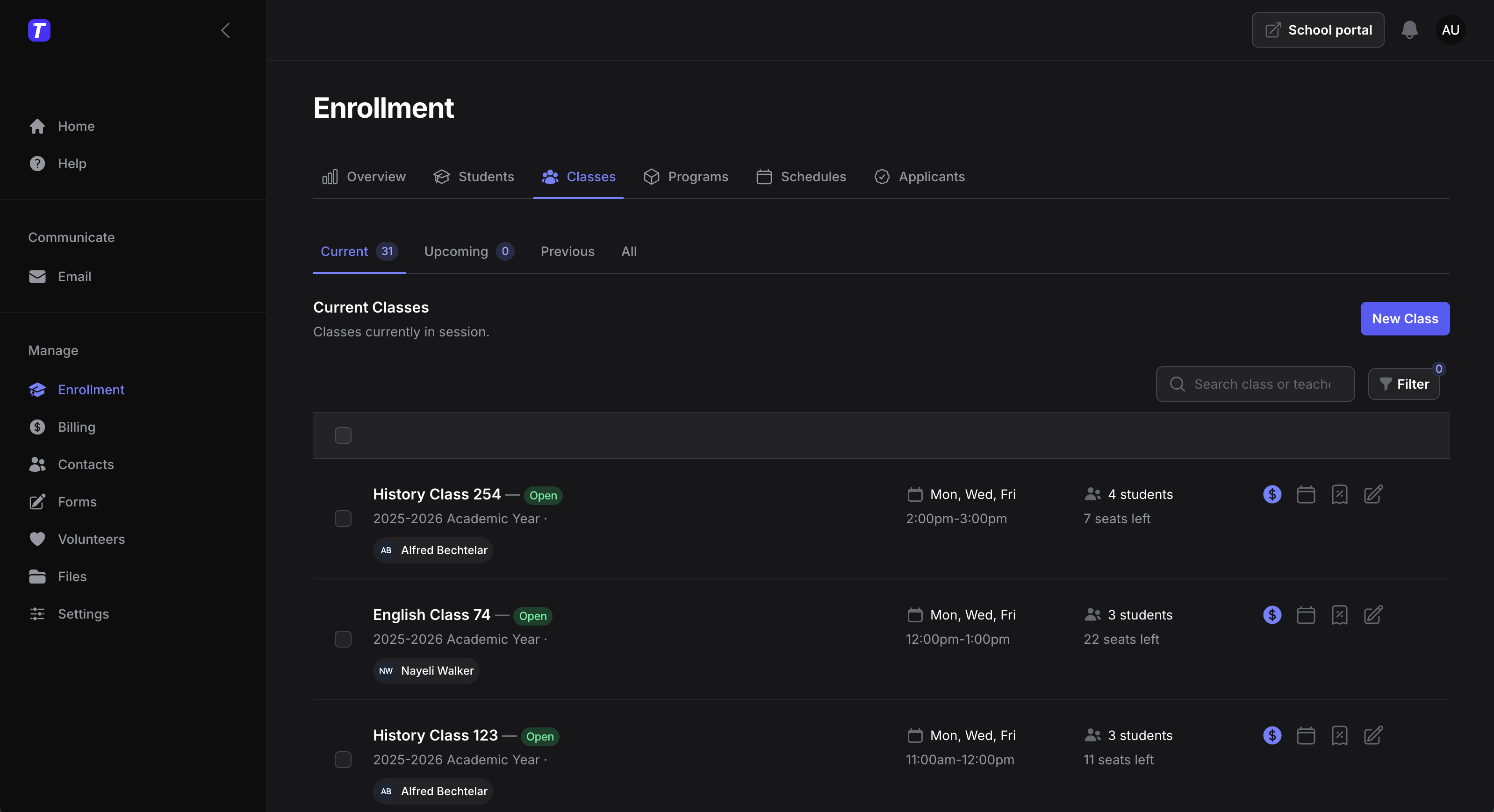Edit the English Class 74 details

[1374, 615]
